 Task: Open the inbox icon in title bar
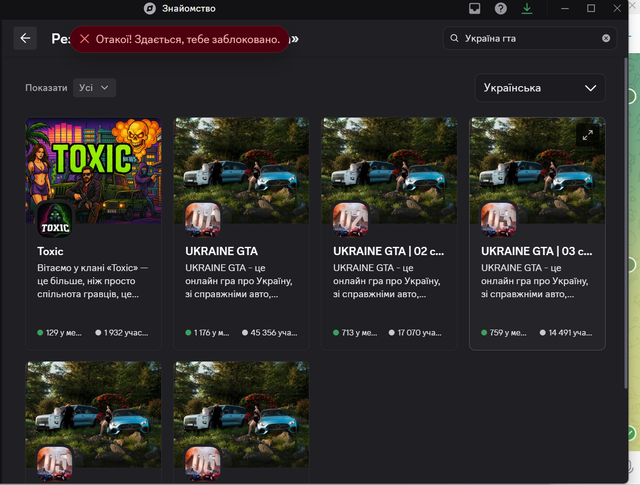[474, 8]
